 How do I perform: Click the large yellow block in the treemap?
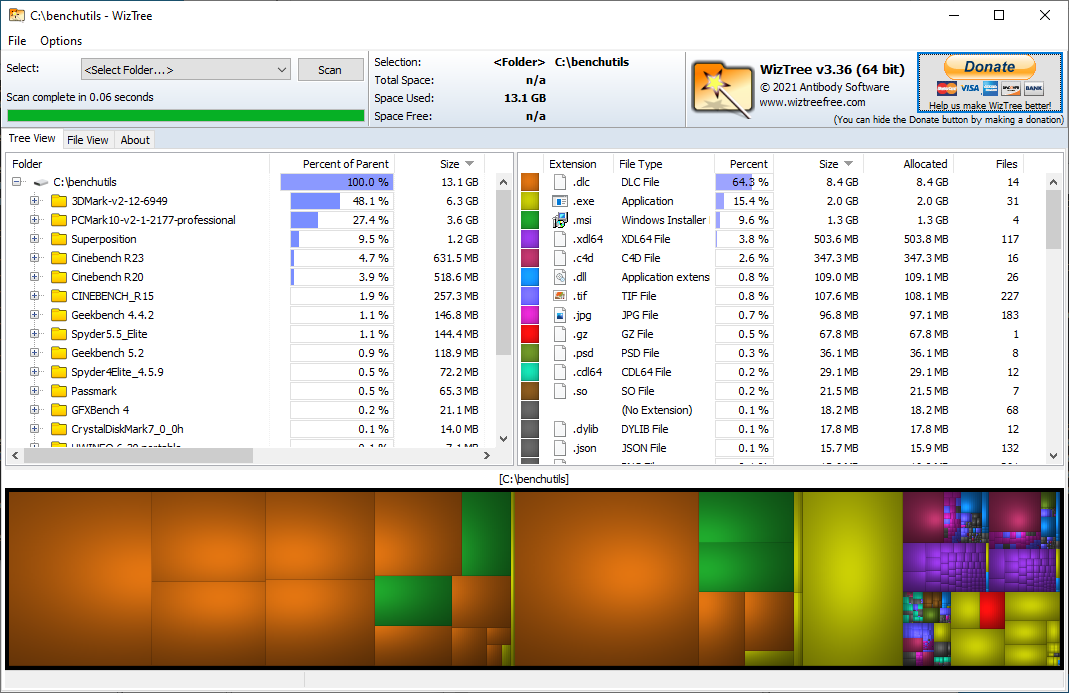point(850,580)
